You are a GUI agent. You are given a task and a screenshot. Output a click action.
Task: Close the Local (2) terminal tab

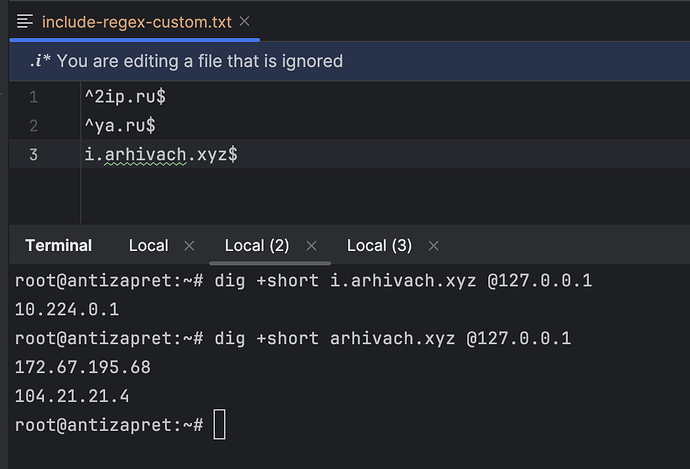[312, 245]
